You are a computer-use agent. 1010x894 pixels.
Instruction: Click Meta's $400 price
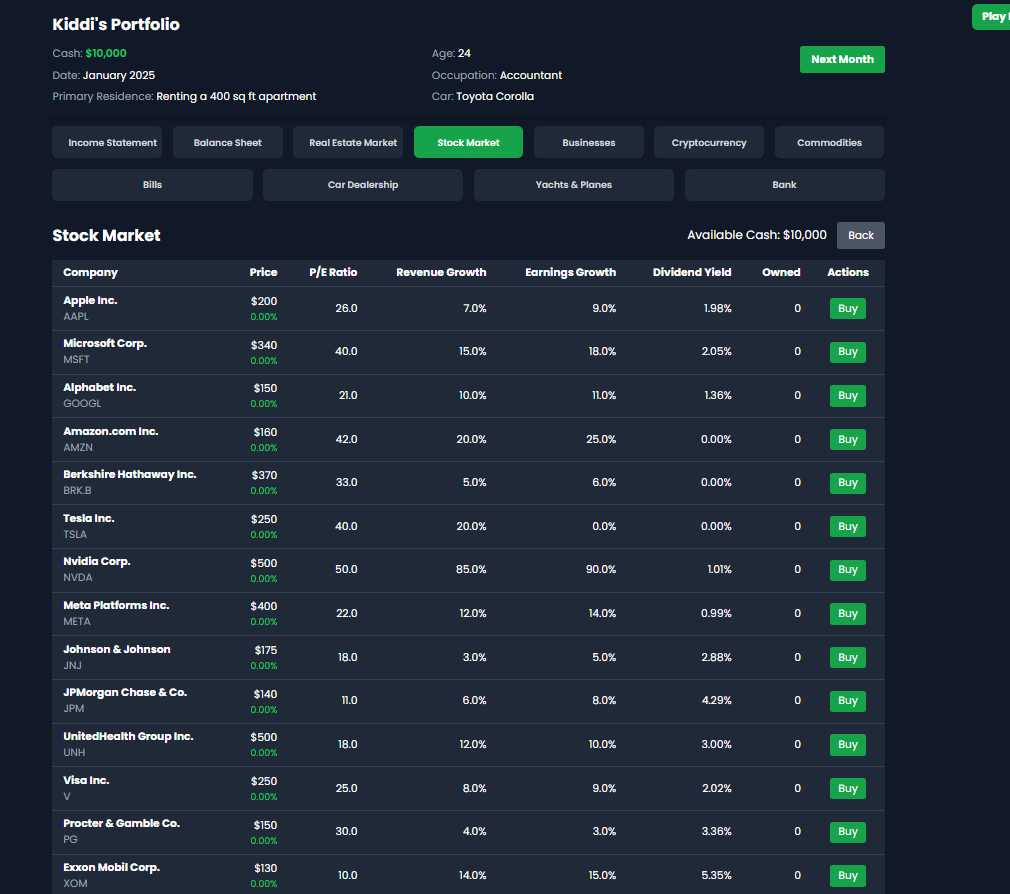point(263,606)
